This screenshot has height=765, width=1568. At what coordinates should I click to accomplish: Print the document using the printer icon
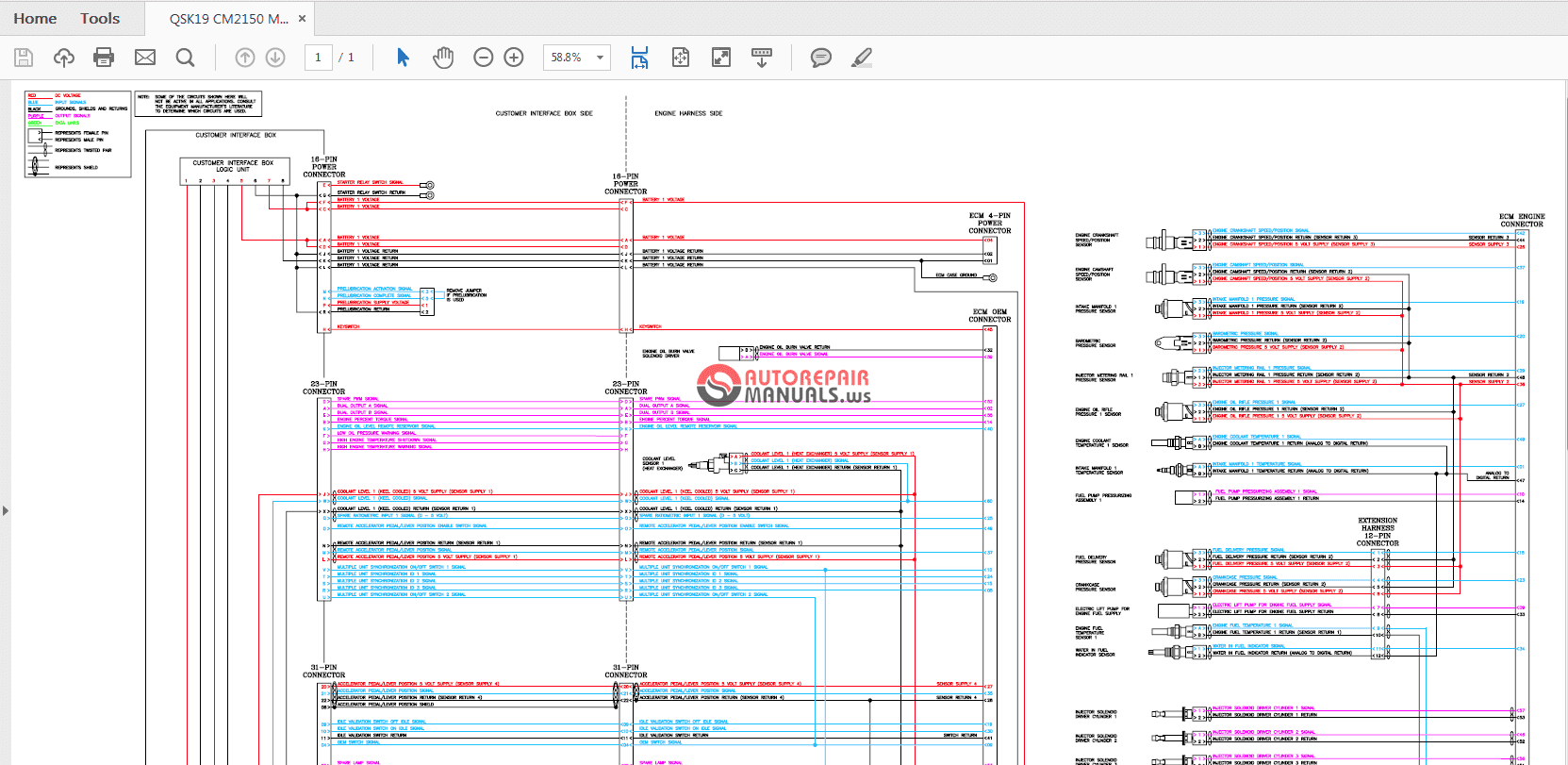click(104, 58)
